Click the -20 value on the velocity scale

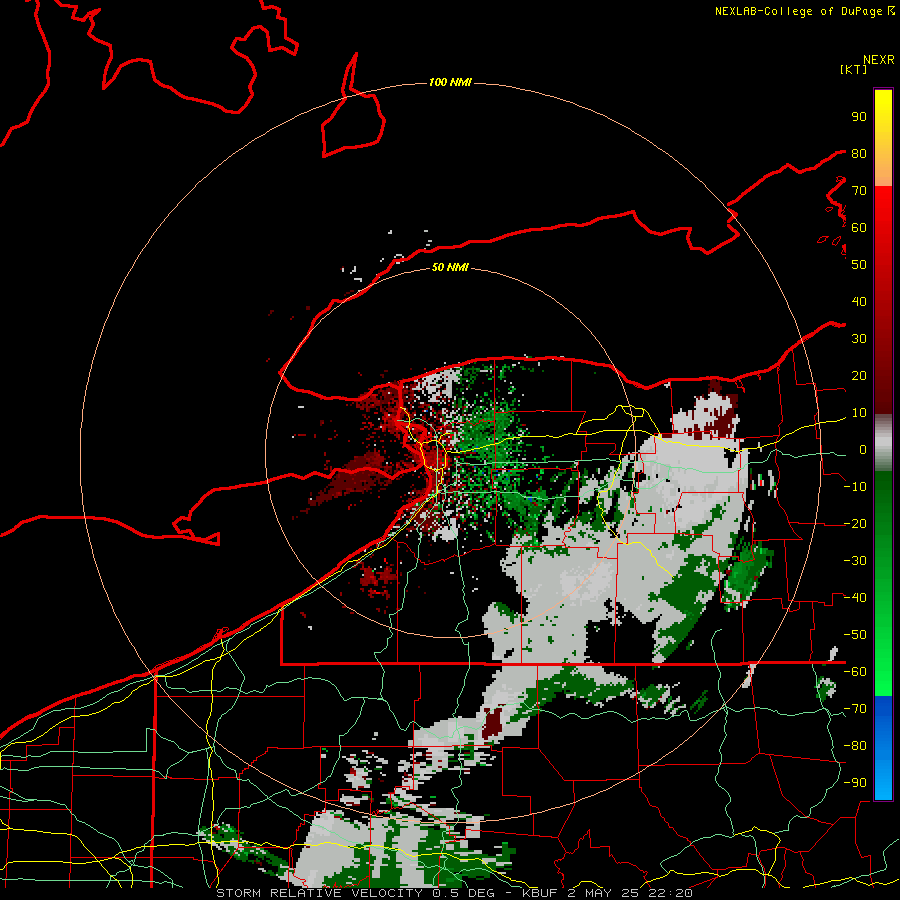(x=855, y=523)
